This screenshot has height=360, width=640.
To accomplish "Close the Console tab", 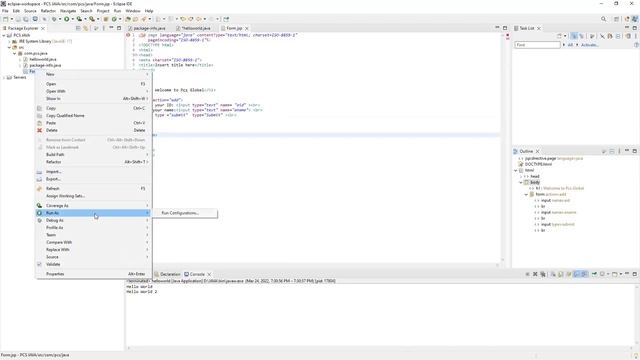I will [209, 274].
